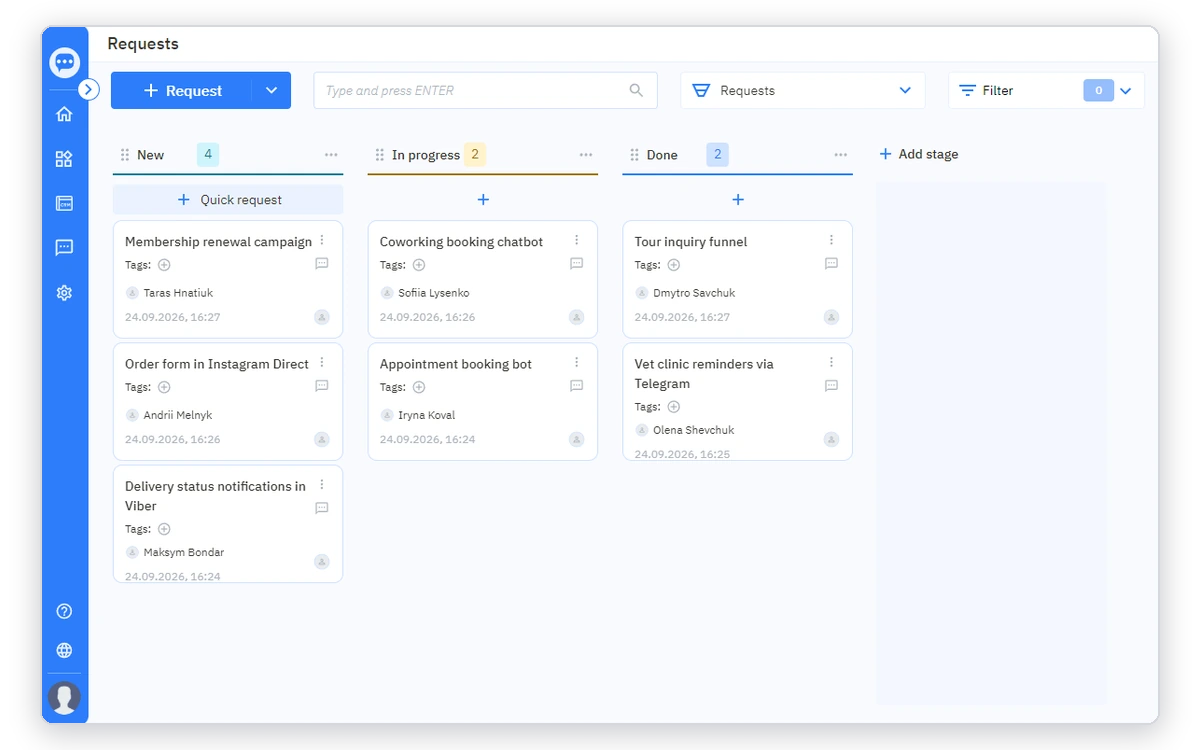Screen dimensions: 1200x750
Task: Select contact Taras Hnatiuk
Action: (x=178, y=293)
